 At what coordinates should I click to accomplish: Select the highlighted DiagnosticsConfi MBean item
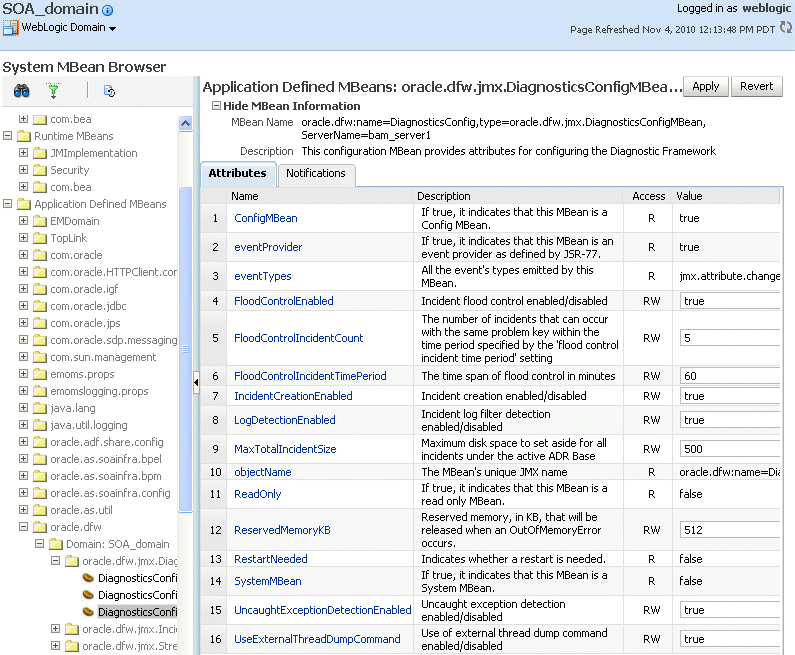tap(137, 612)
